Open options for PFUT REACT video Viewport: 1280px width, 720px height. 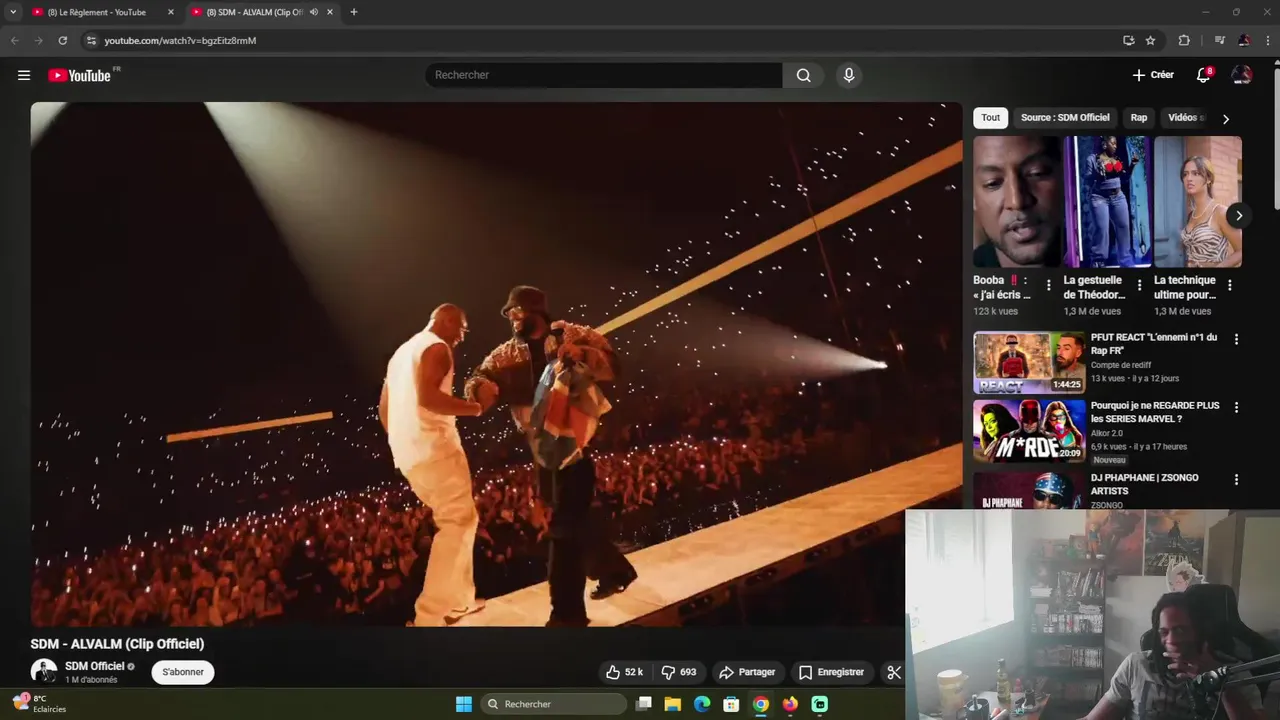(x=1236, y=340)
